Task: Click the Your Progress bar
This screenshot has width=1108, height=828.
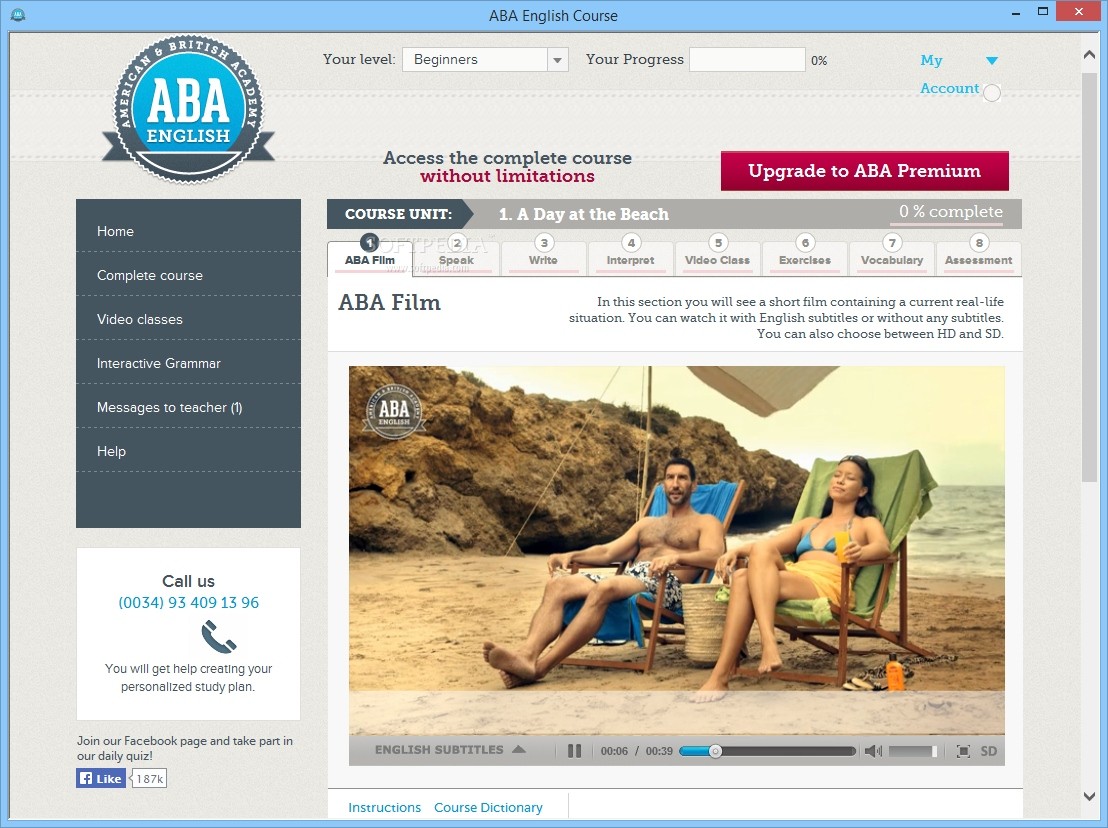Action: coord(747,59)
